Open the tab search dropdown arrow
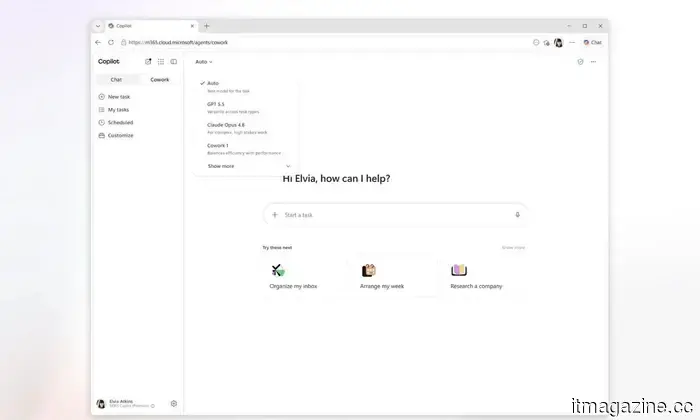700x420 pixels. click(x=98, y=26)
